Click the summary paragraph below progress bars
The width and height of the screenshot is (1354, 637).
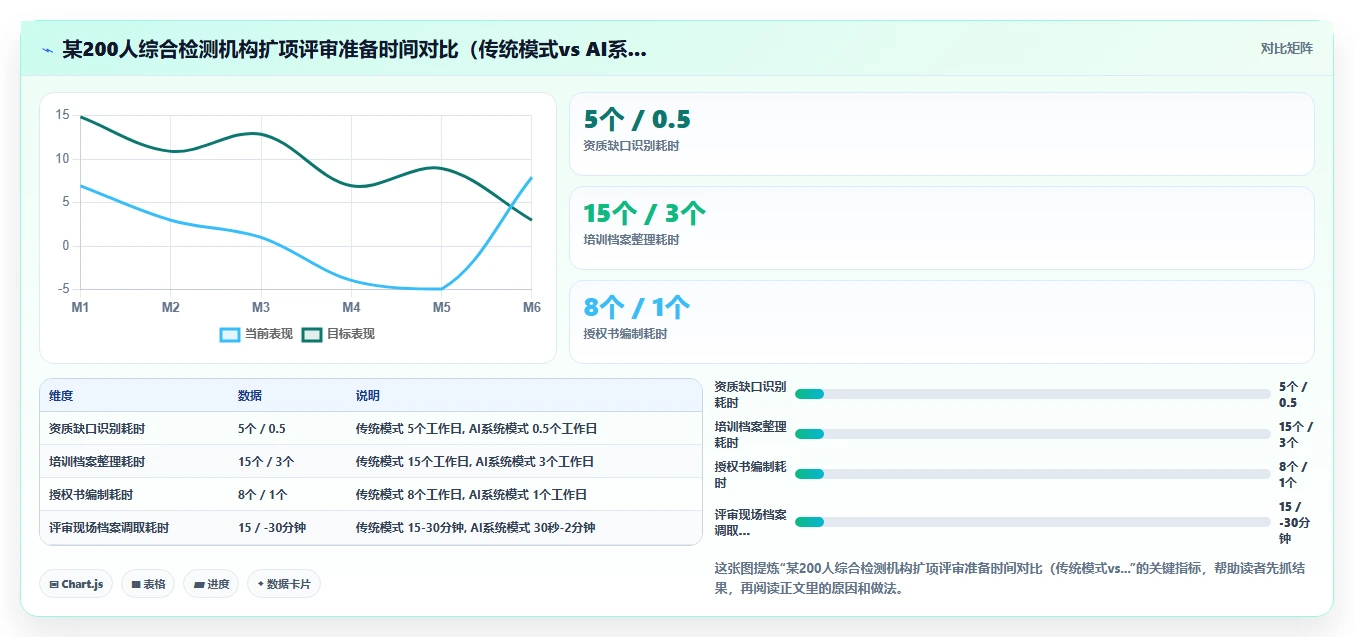click(x=1010, y=578)
